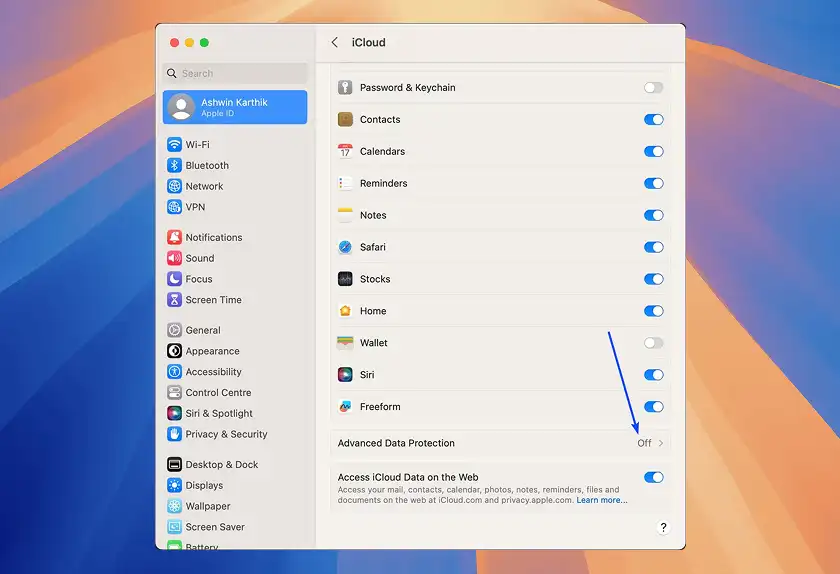This screenshot has width=840, height=574.
Task: Click the Safari compass icon
Action: click(345, 247)
